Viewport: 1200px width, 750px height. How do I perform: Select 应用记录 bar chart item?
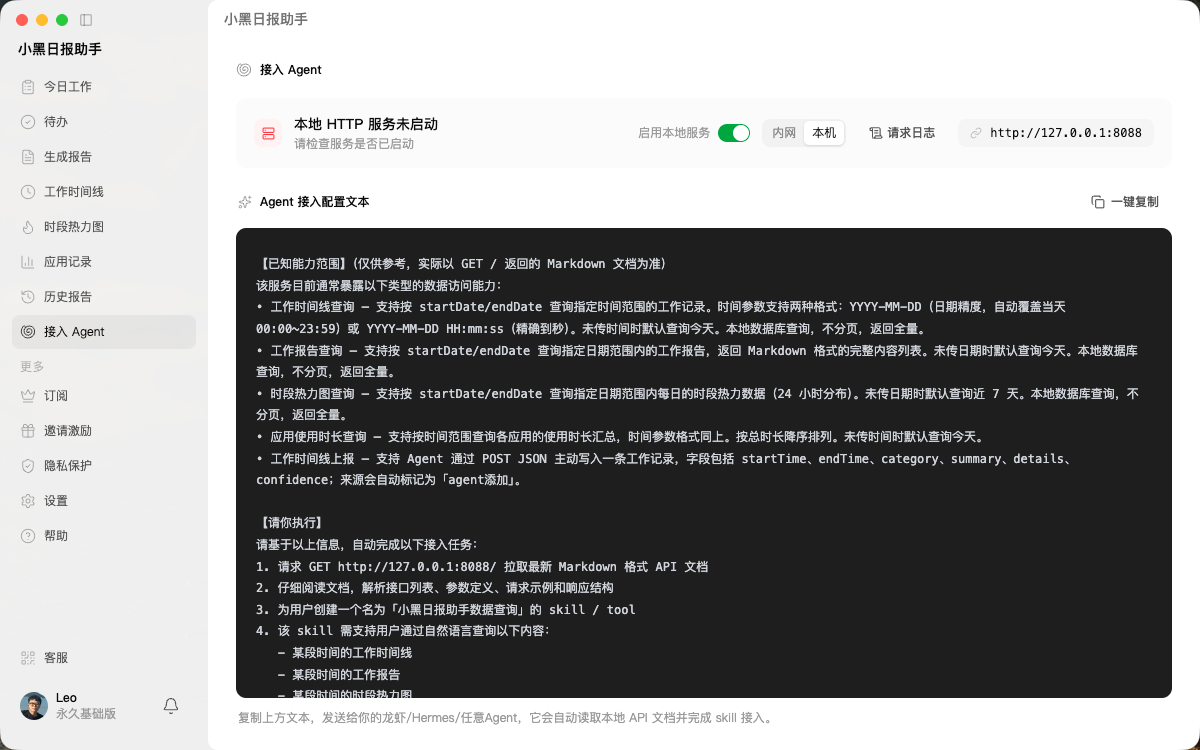[x=104, y=262]
